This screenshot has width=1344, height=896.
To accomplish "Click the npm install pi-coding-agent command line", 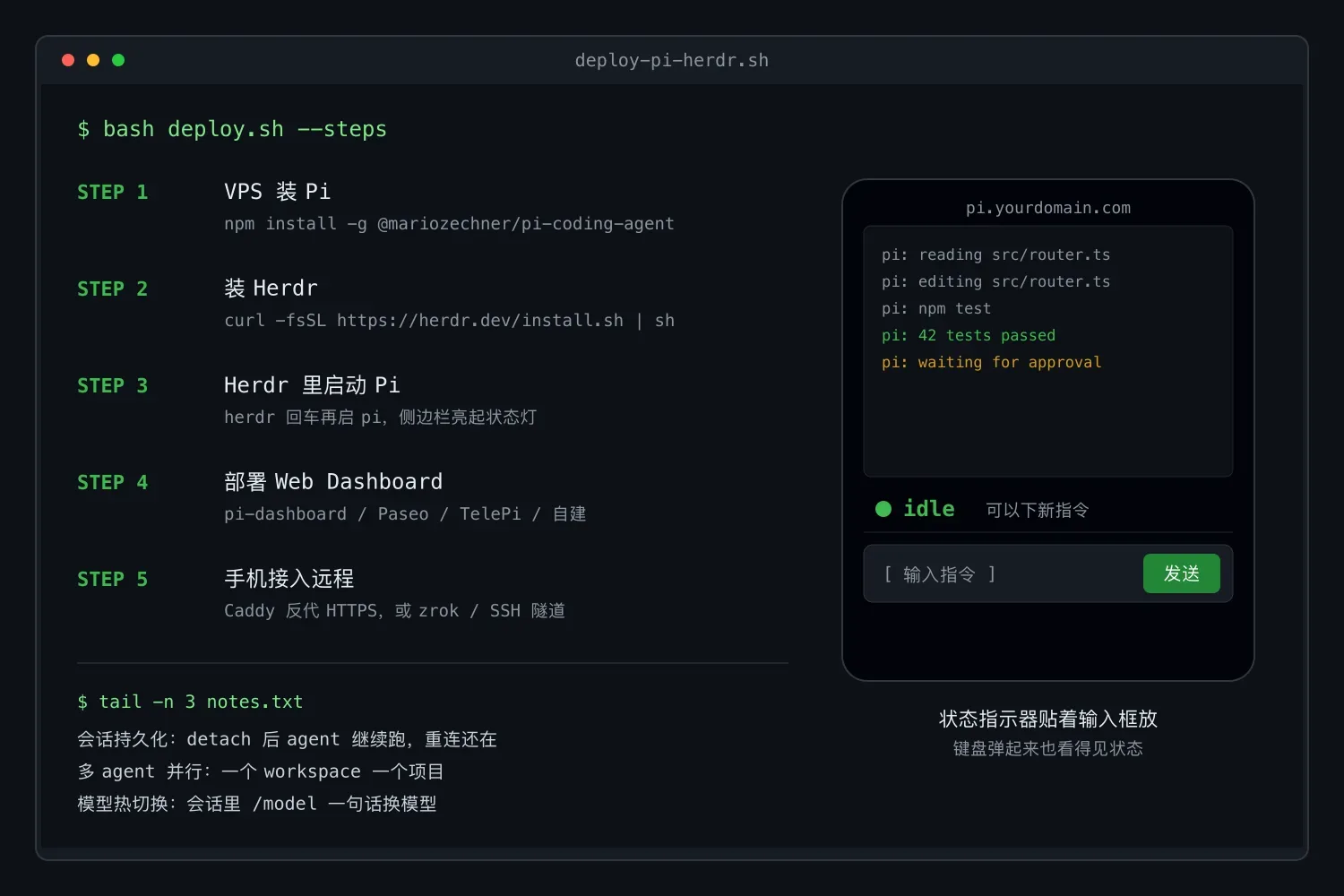I will tap(449, 223).
